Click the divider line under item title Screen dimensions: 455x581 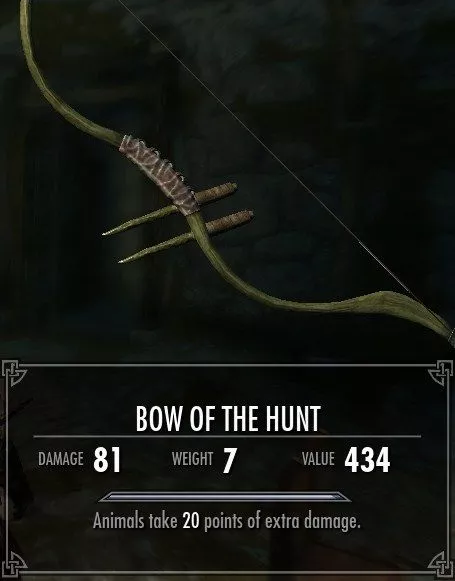point(227,436)
